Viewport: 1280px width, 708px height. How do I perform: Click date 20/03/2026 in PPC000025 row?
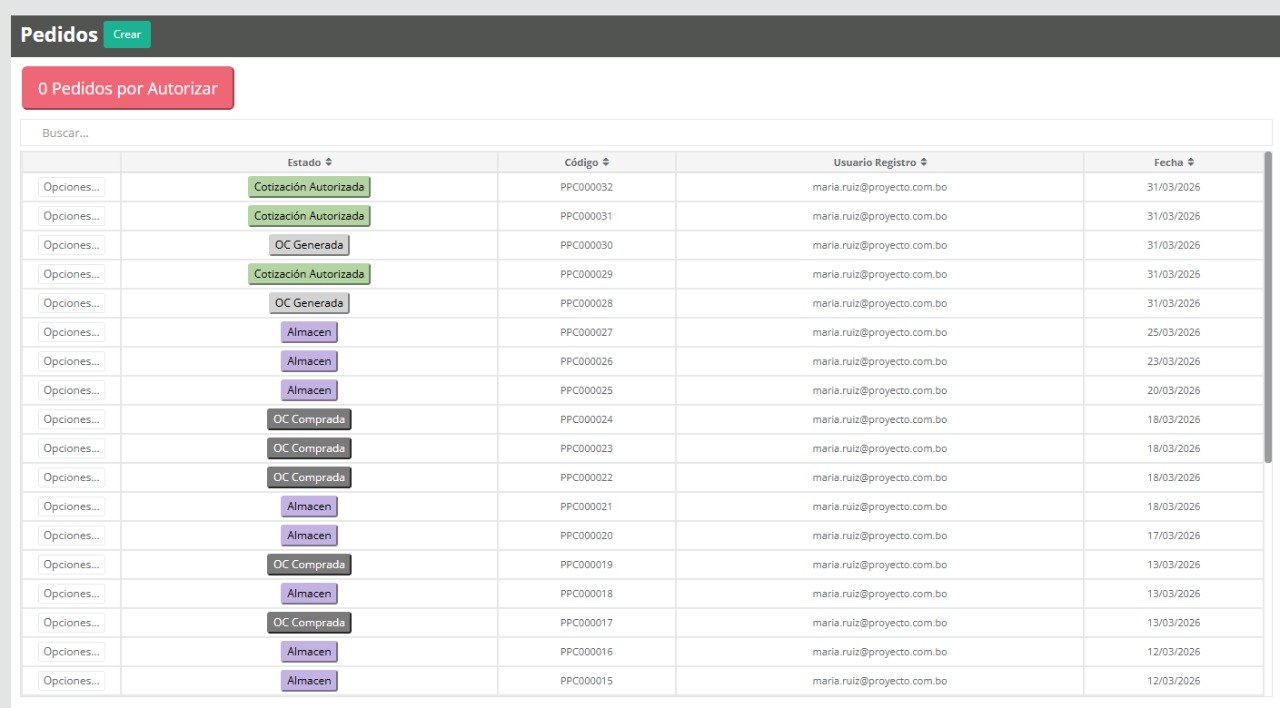1173,390
